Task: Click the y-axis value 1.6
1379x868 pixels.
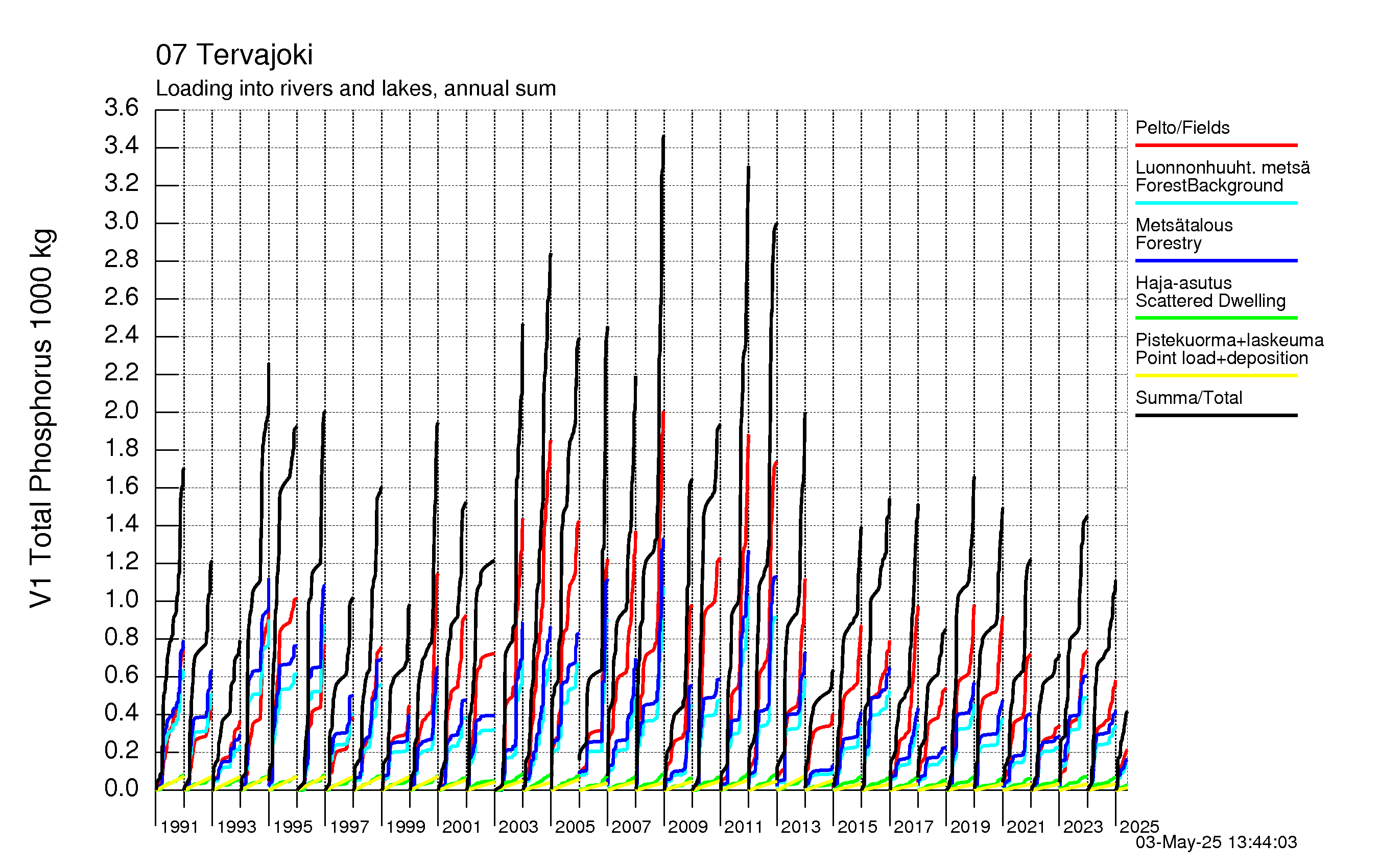Action: 122,486
